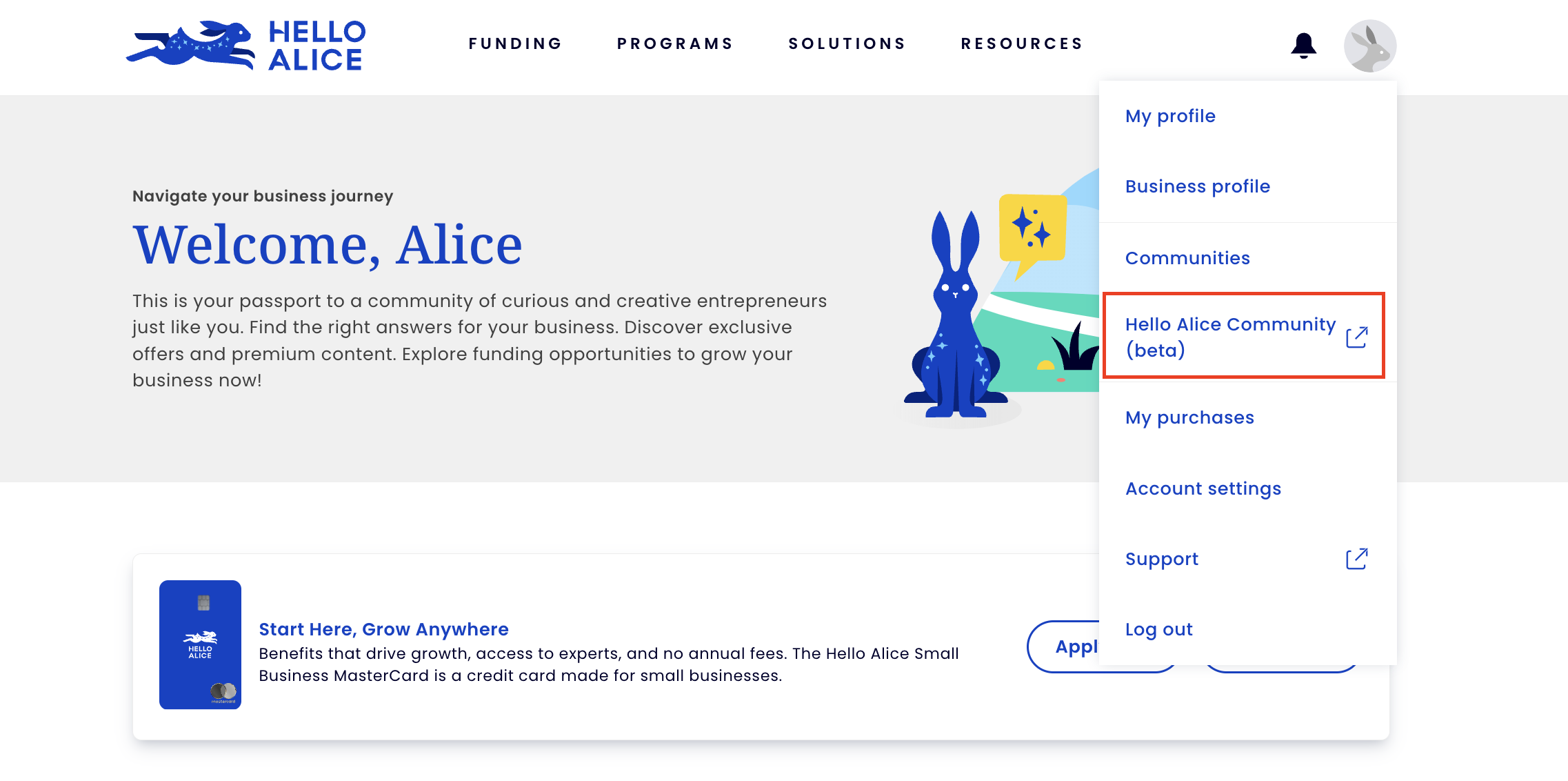Click external link icon beside Hello Alice Community

tap(1356, 337)
